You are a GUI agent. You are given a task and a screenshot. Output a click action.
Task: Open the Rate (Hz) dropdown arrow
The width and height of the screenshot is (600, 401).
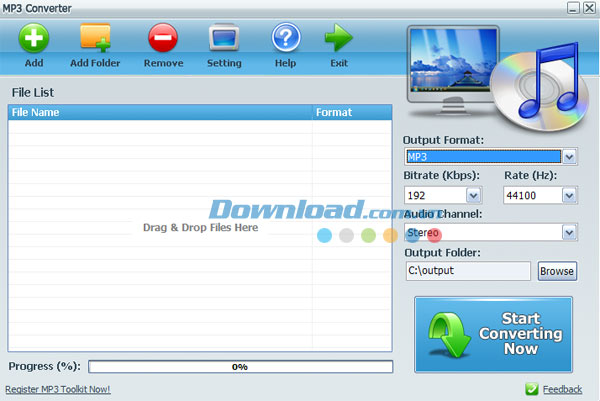569,196
